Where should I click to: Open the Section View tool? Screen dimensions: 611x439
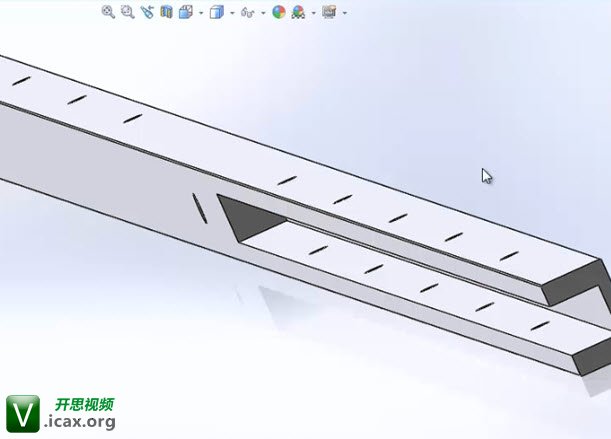(x=166, y=12)
